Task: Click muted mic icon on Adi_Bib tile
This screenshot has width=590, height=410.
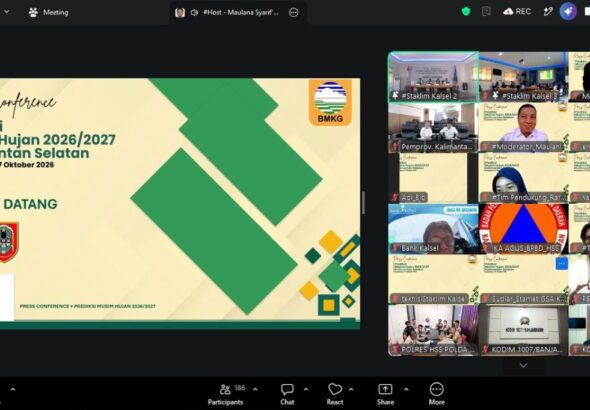Action: pyautogui.click(x=395, y=197)
